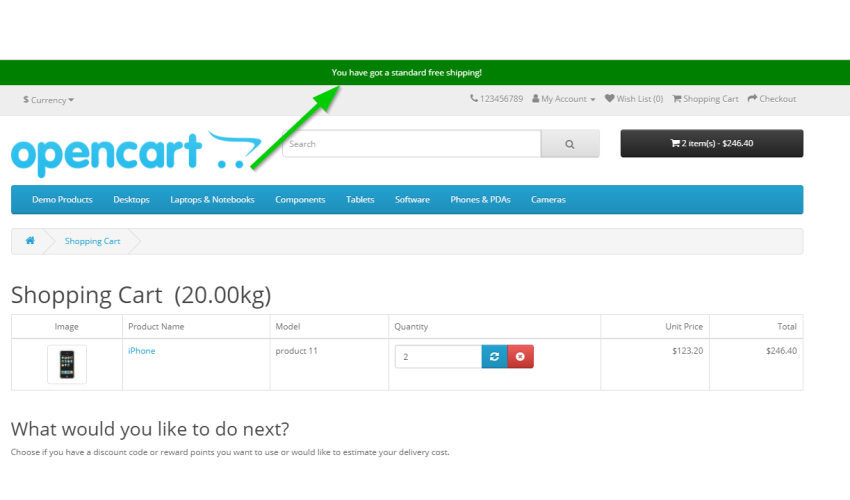
Task: Click Shopping Cart breadcrumb link
Action: [x=93, y=241]
